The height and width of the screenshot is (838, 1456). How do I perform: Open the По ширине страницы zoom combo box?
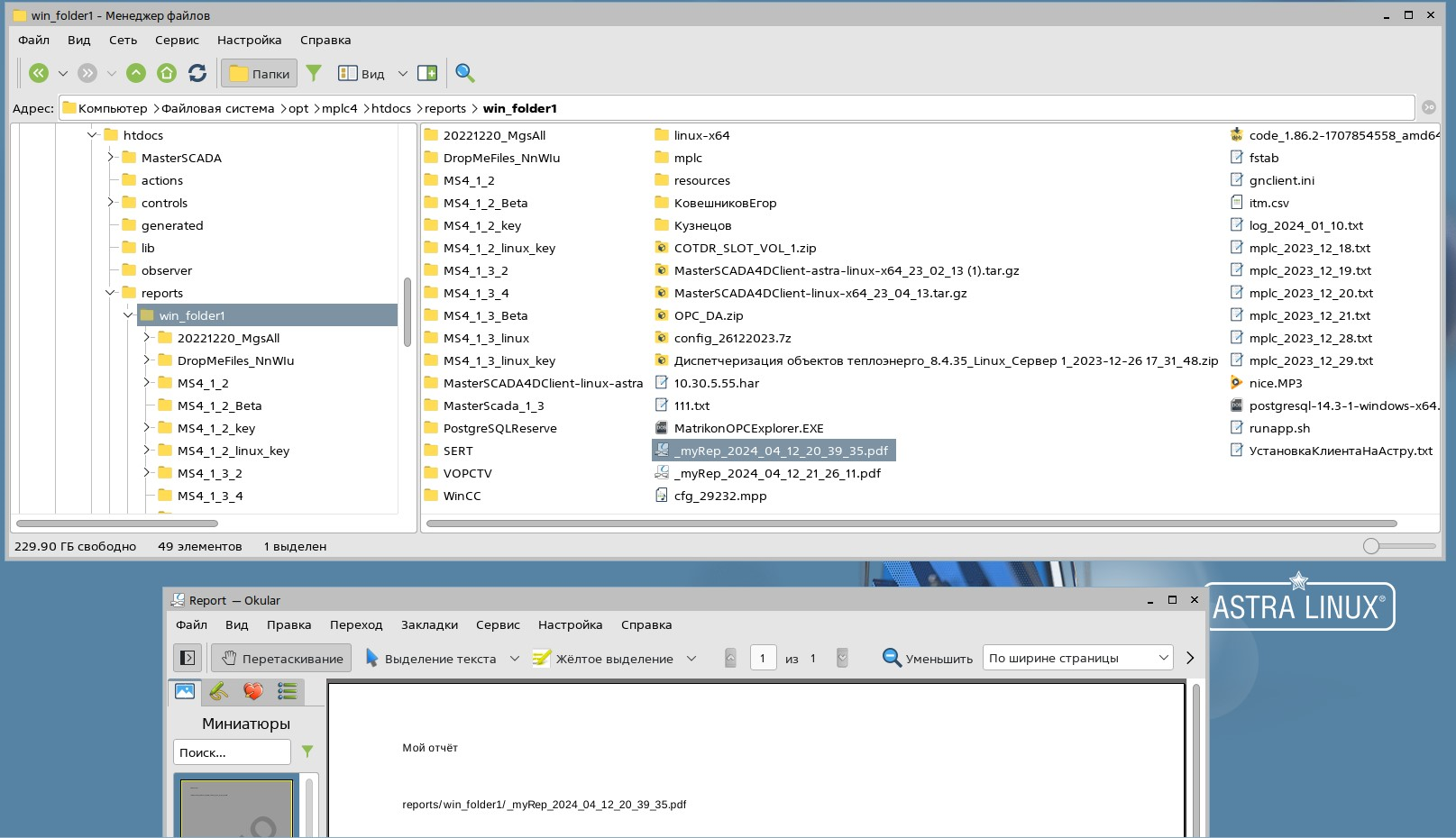[x=1077, y=659]
